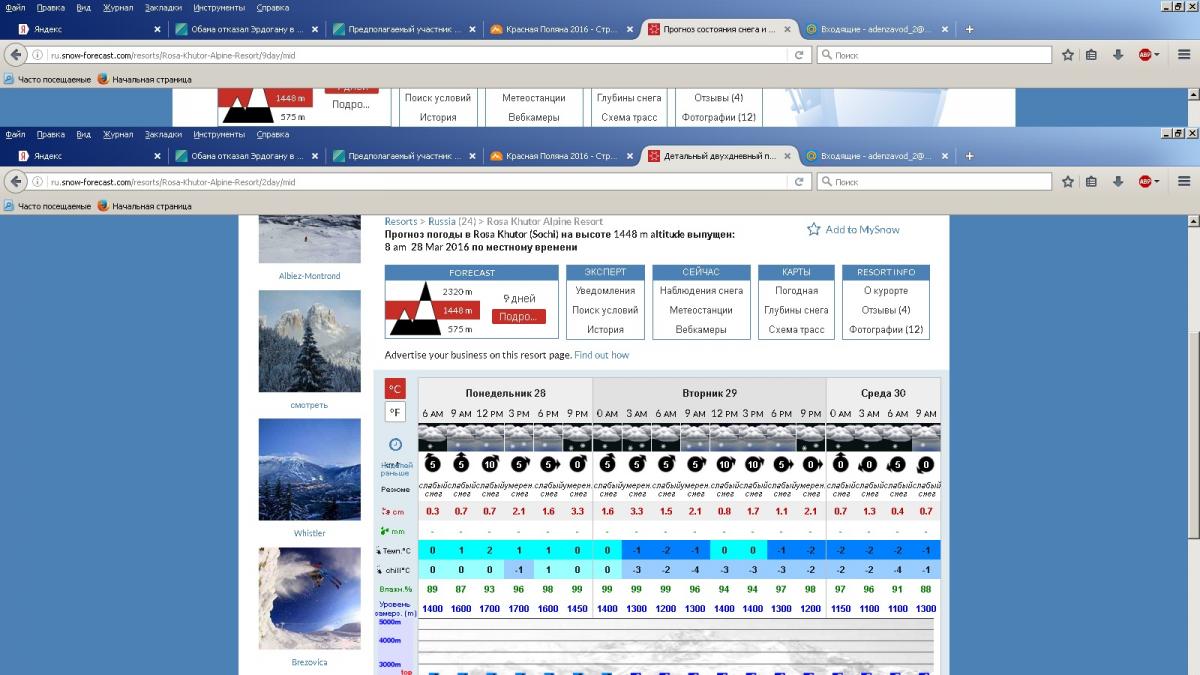This screenshot has width=1200, height=675.
Task: Open Закладки menu in the front window
Action: [x=163, y=134]
